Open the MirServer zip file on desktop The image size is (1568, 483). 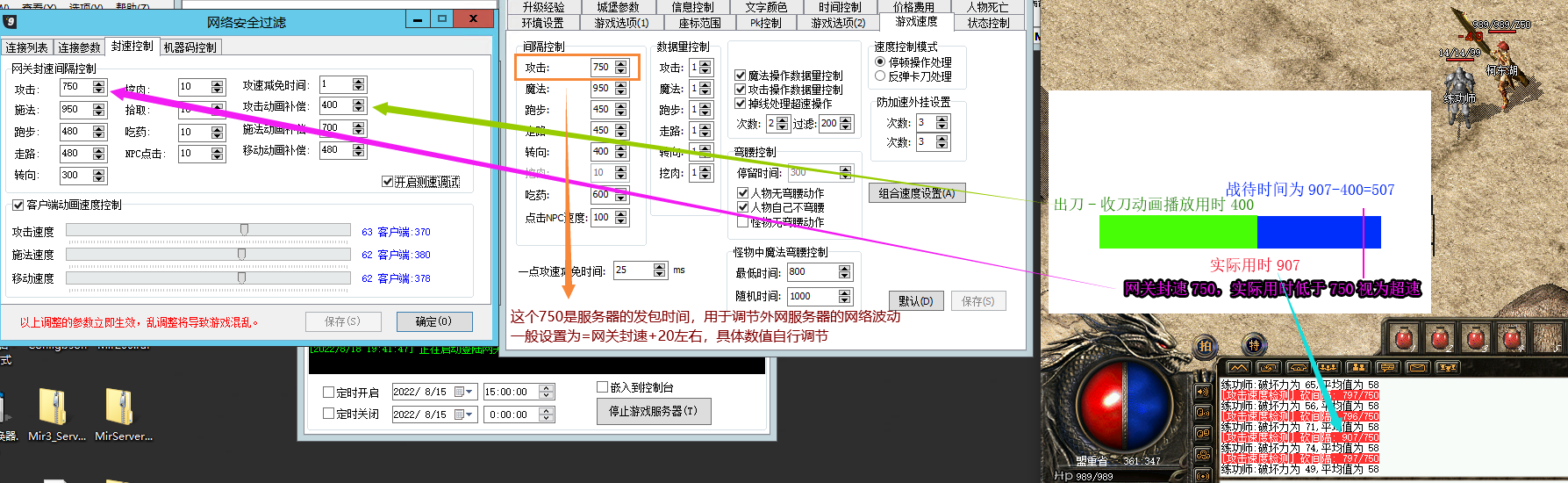click(119, 408)
